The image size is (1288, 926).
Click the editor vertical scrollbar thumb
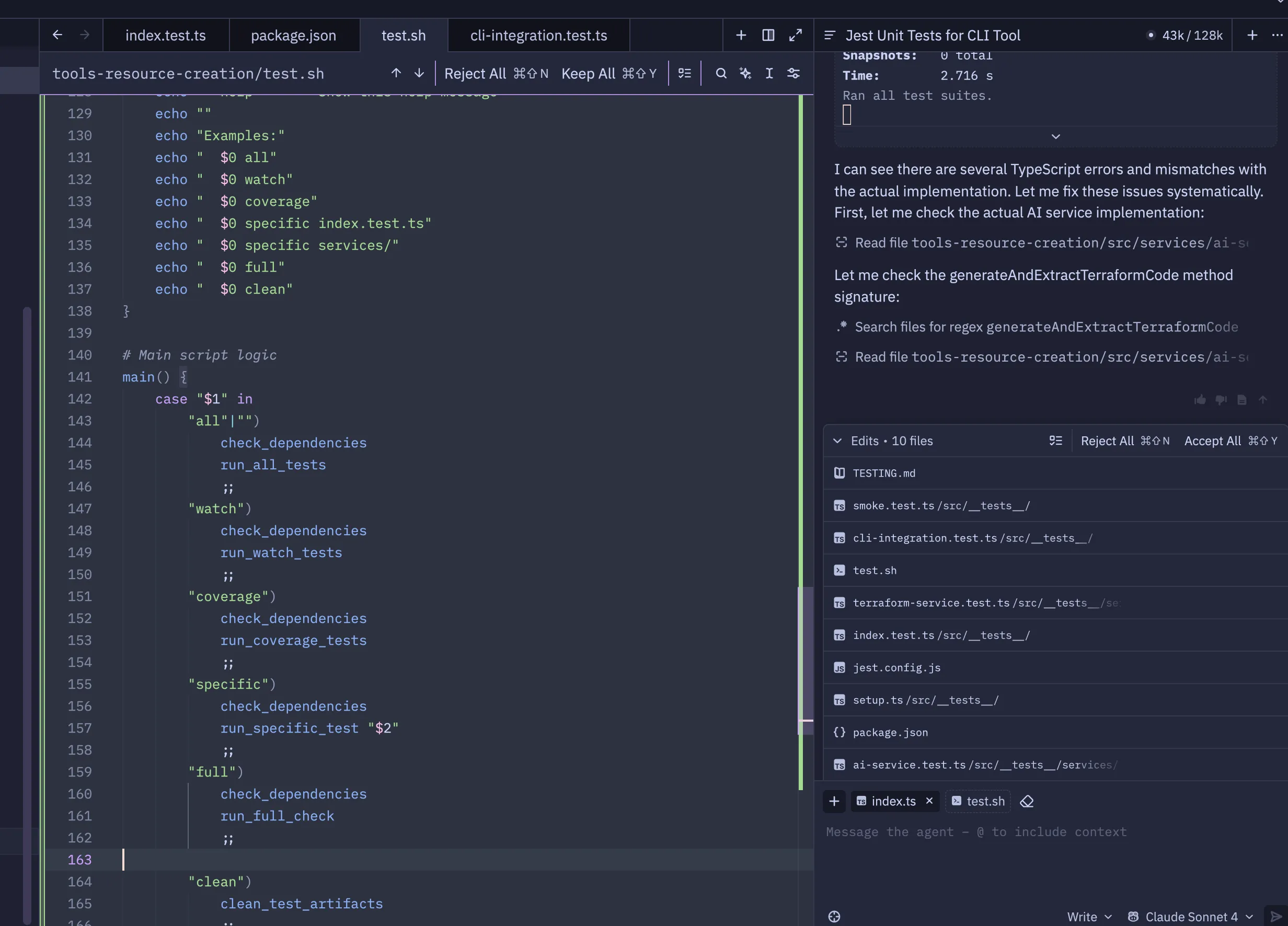pos(806,661)
